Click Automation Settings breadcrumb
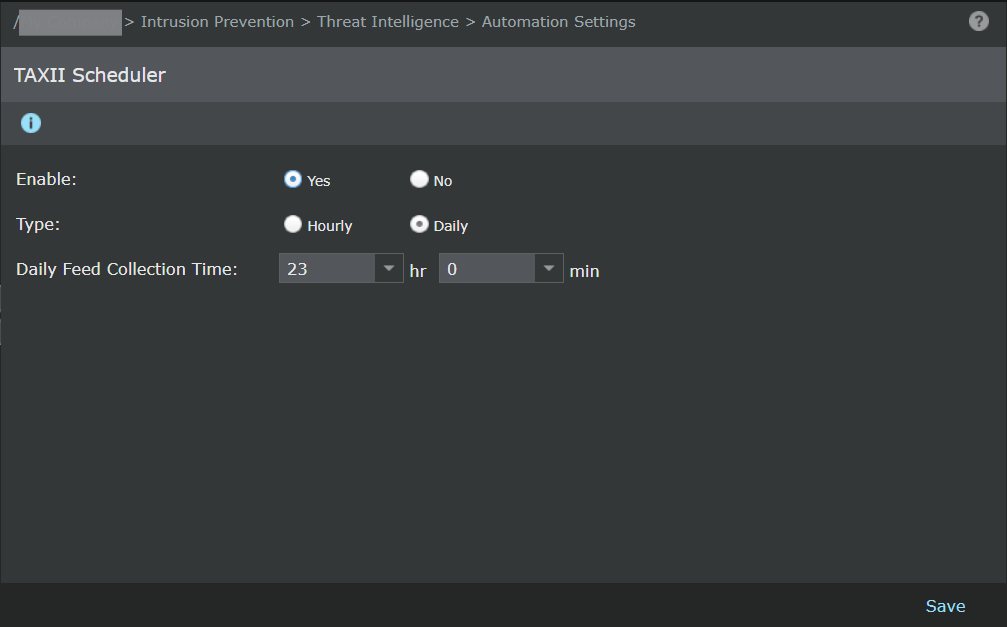This screenshot has height=627, width=1007. pyautogui.click(x=559, y=22)
